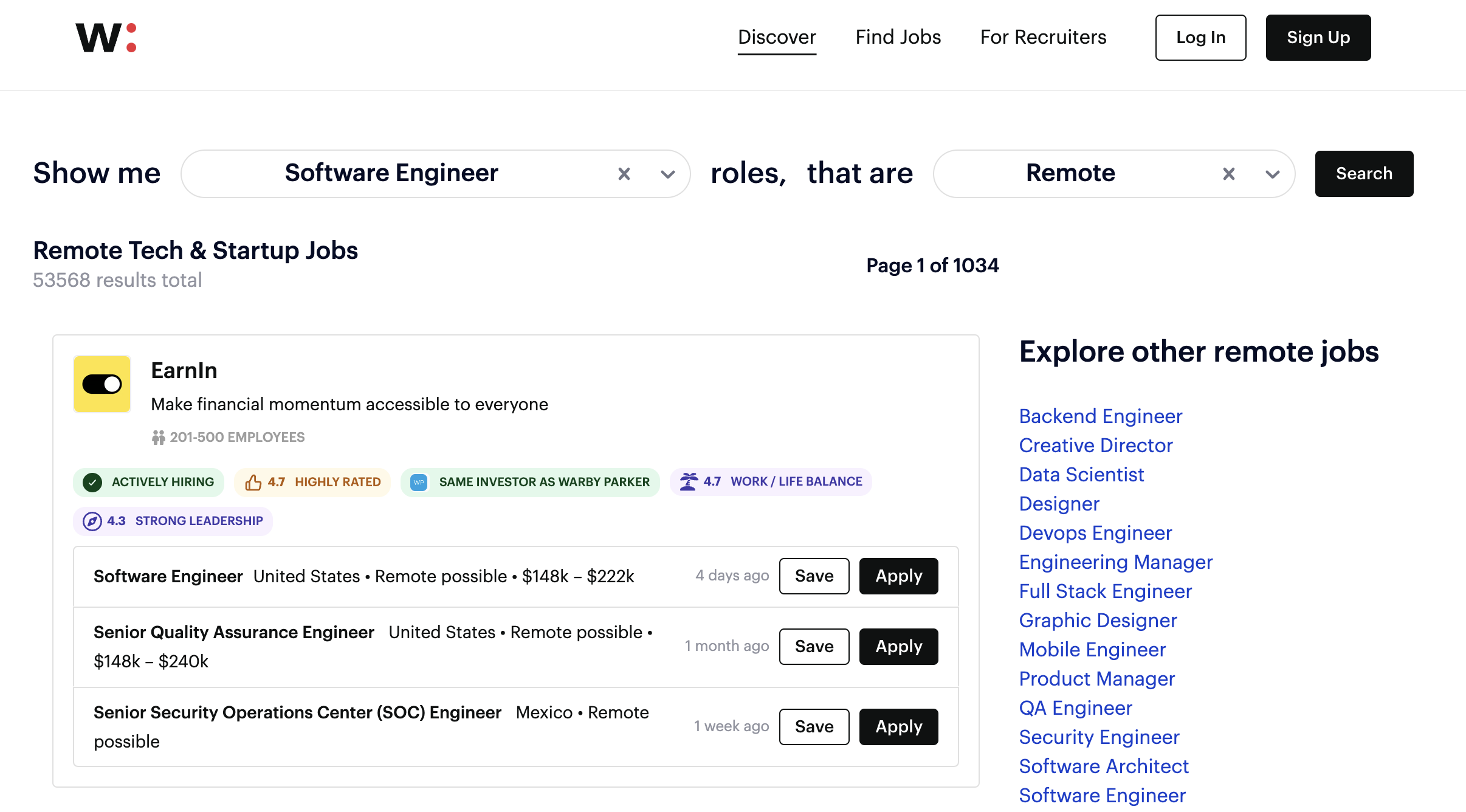Open the Product Manager link

[1096, 679]
